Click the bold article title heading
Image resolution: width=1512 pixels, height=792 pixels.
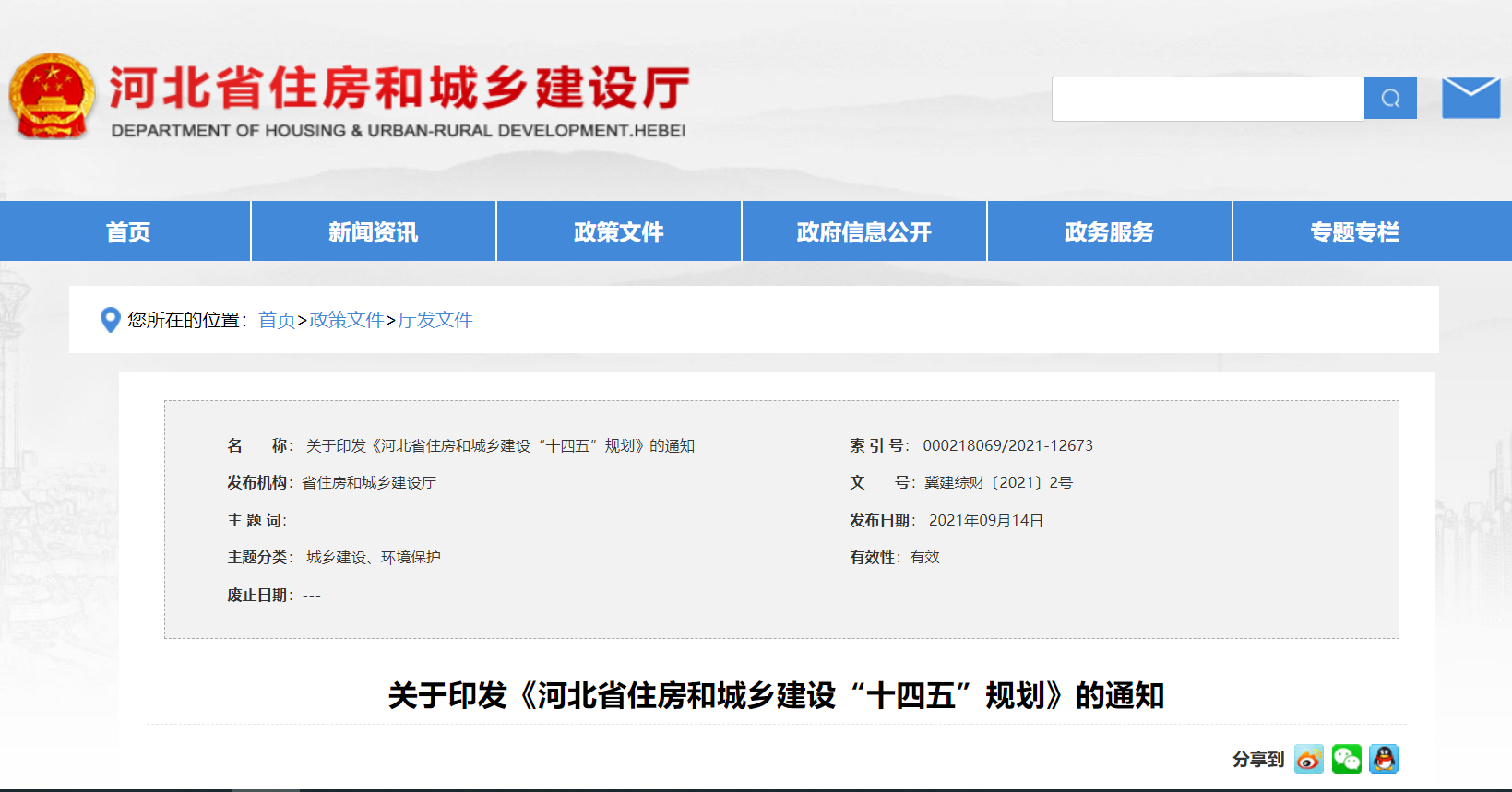776,695
